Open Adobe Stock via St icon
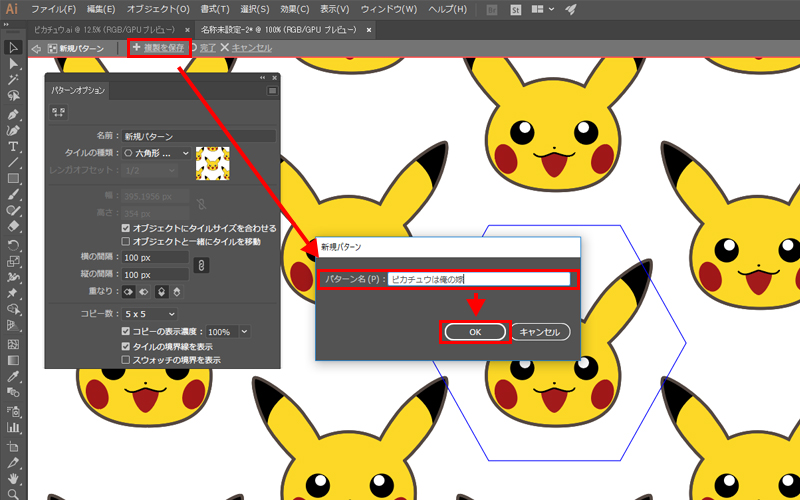Viewport: 800px width, 500px height. pos(515,10)
